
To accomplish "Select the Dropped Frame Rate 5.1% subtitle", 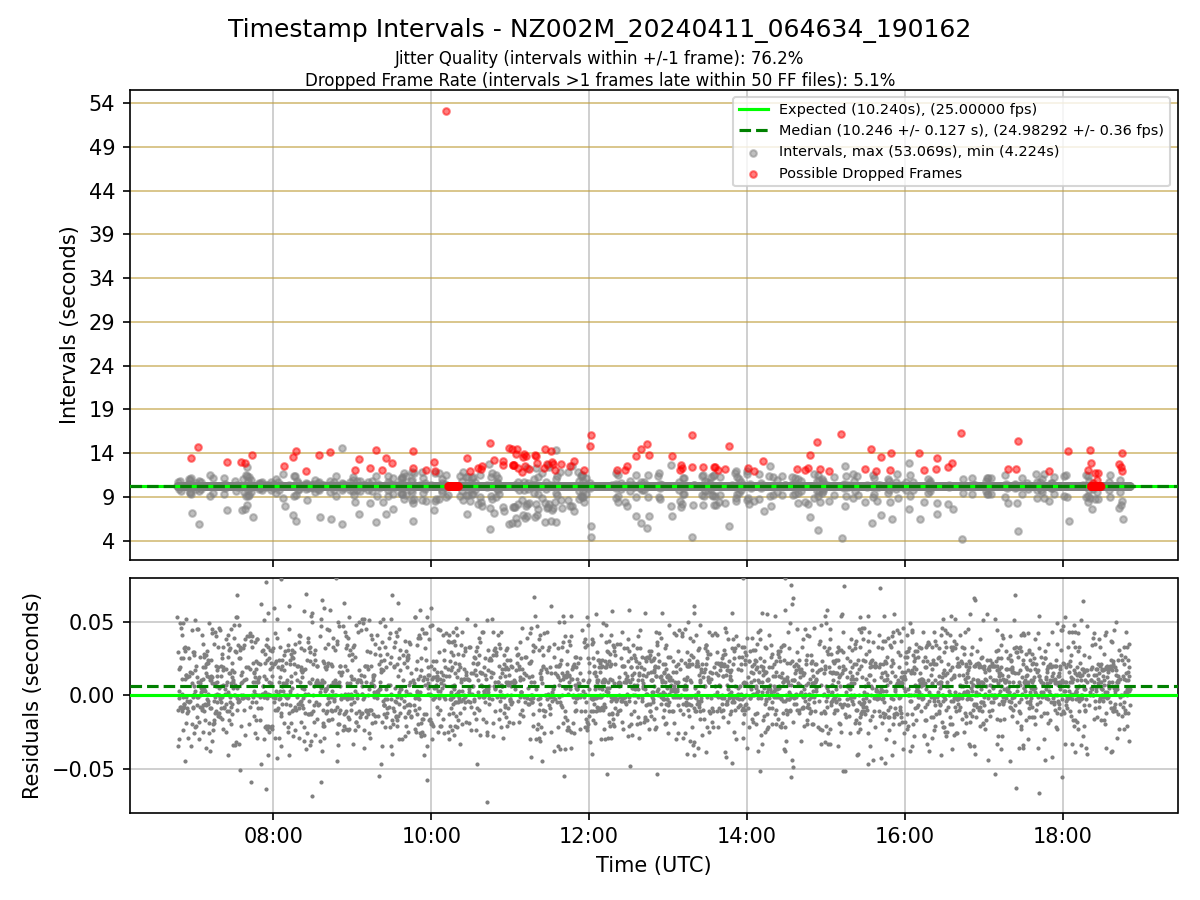I will click(x=599, y=79).
